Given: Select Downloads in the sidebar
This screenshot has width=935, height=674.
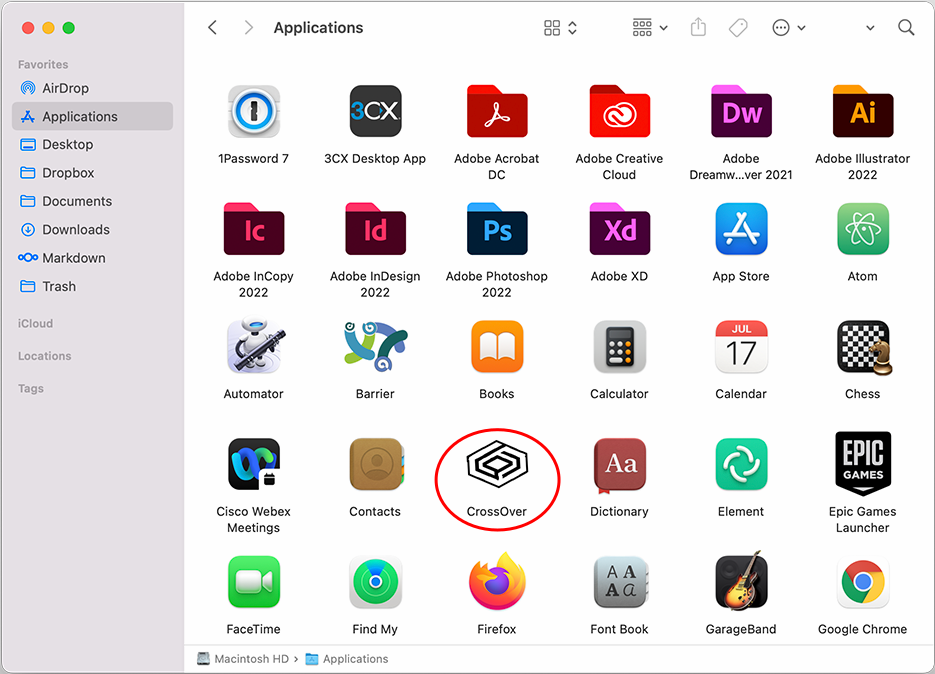Looking at the screenshot, I should pos(75,229).
